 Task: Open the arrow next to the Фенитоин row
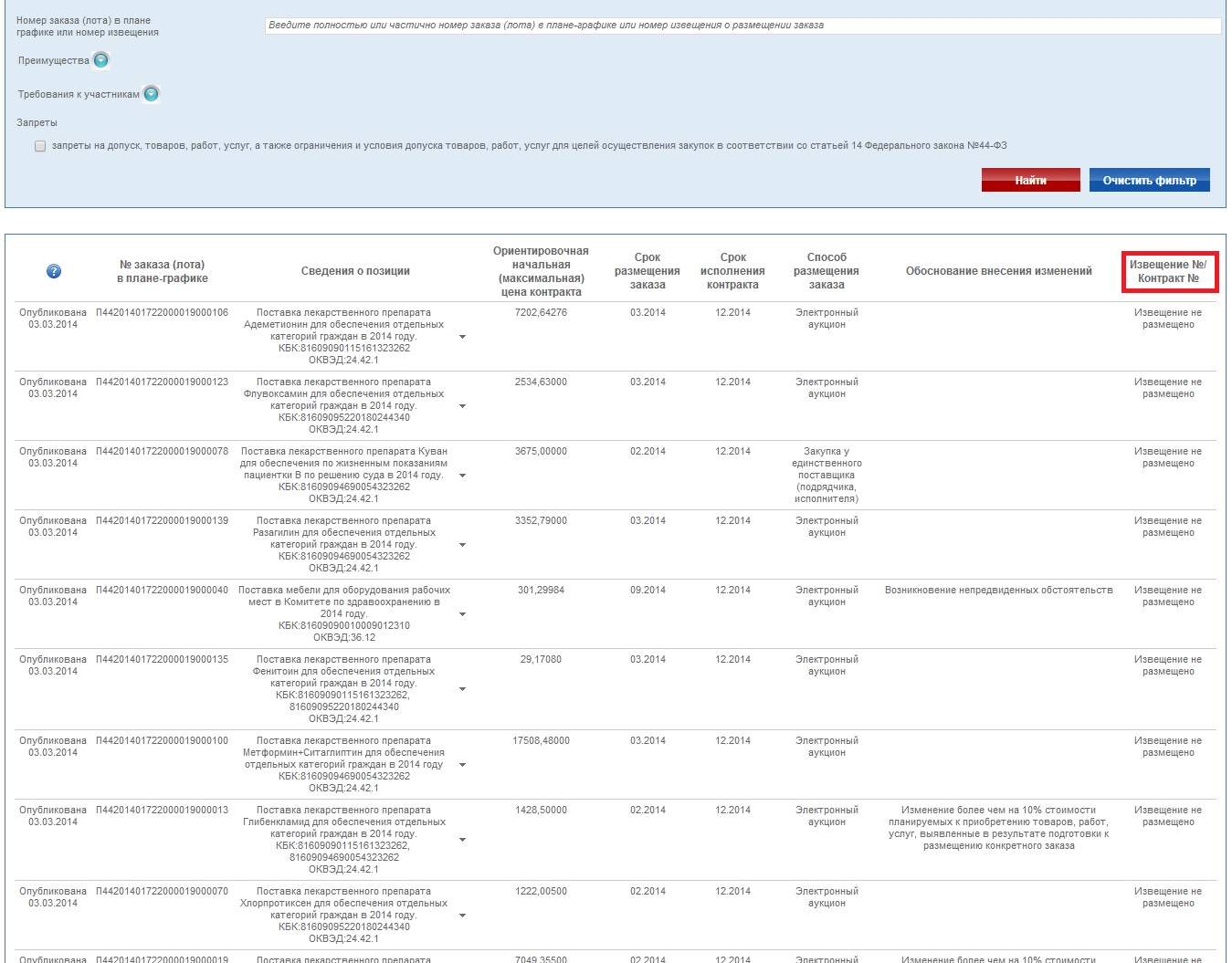462,689
